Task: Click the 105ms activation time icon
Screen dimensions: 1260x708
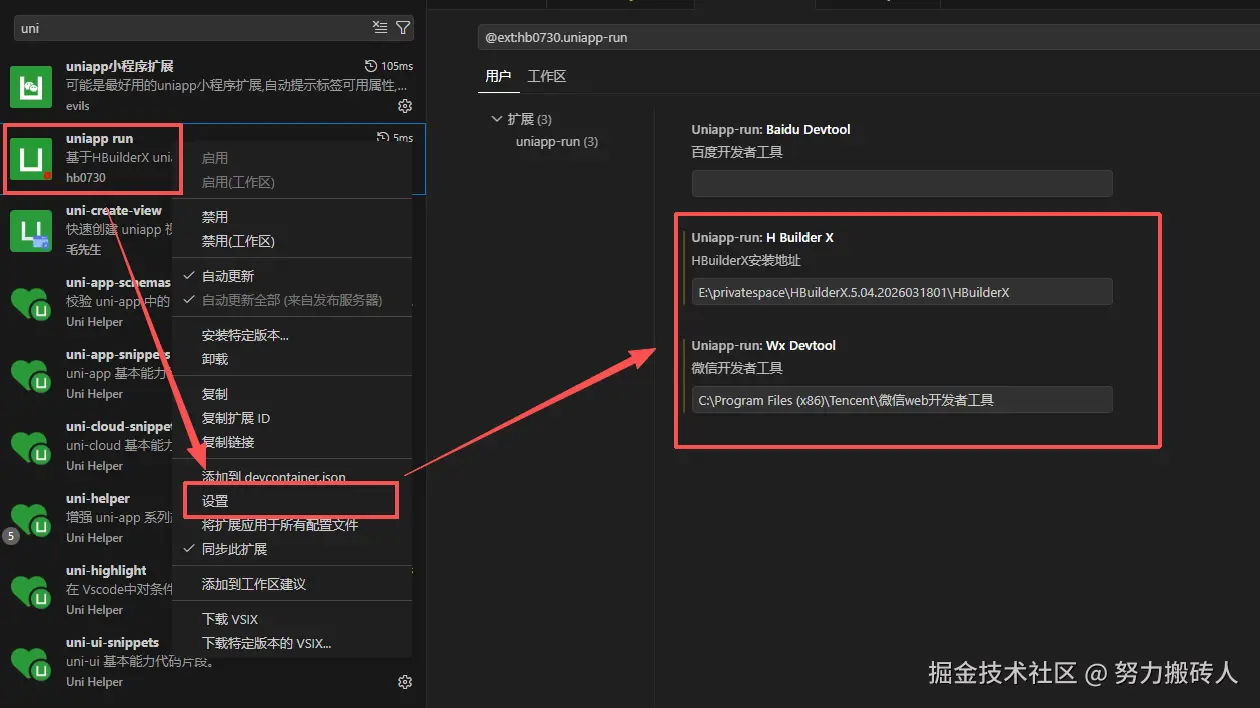Action: (372, 66)
